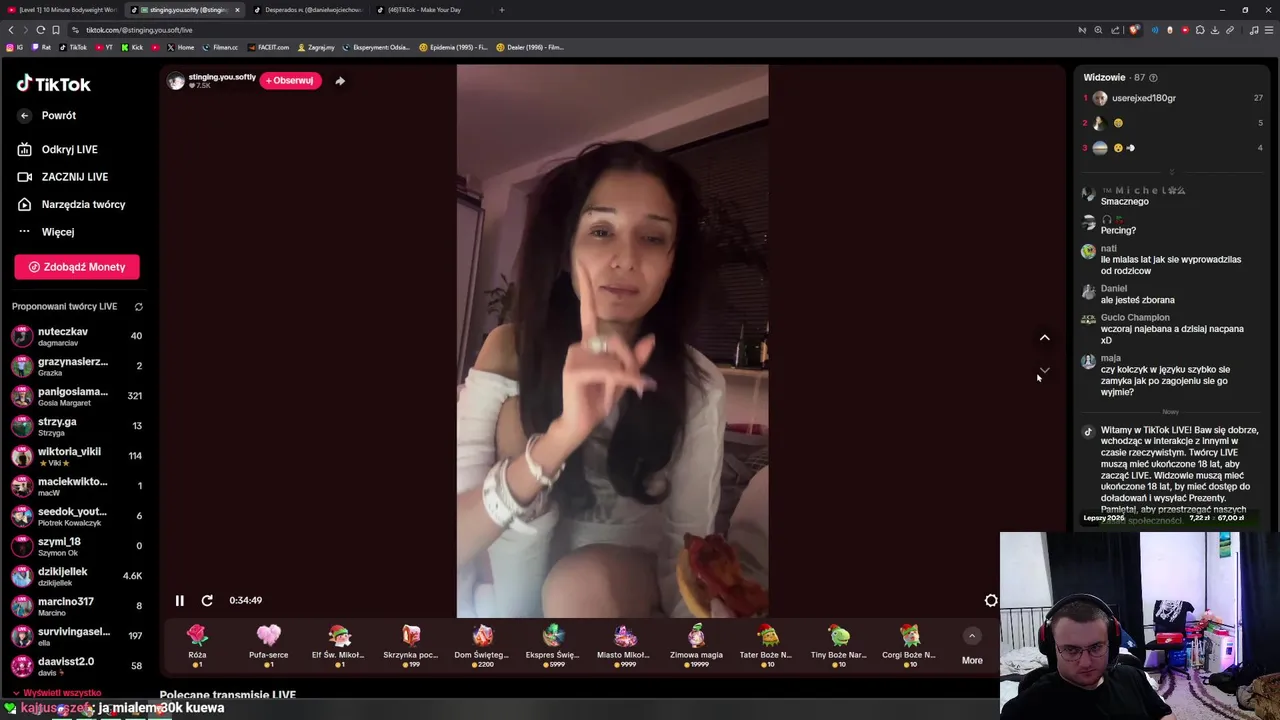The width and height of the screenshot is (1280, 720).
Task: Send Zimowa magia gift
Action: tap(696, 646)
